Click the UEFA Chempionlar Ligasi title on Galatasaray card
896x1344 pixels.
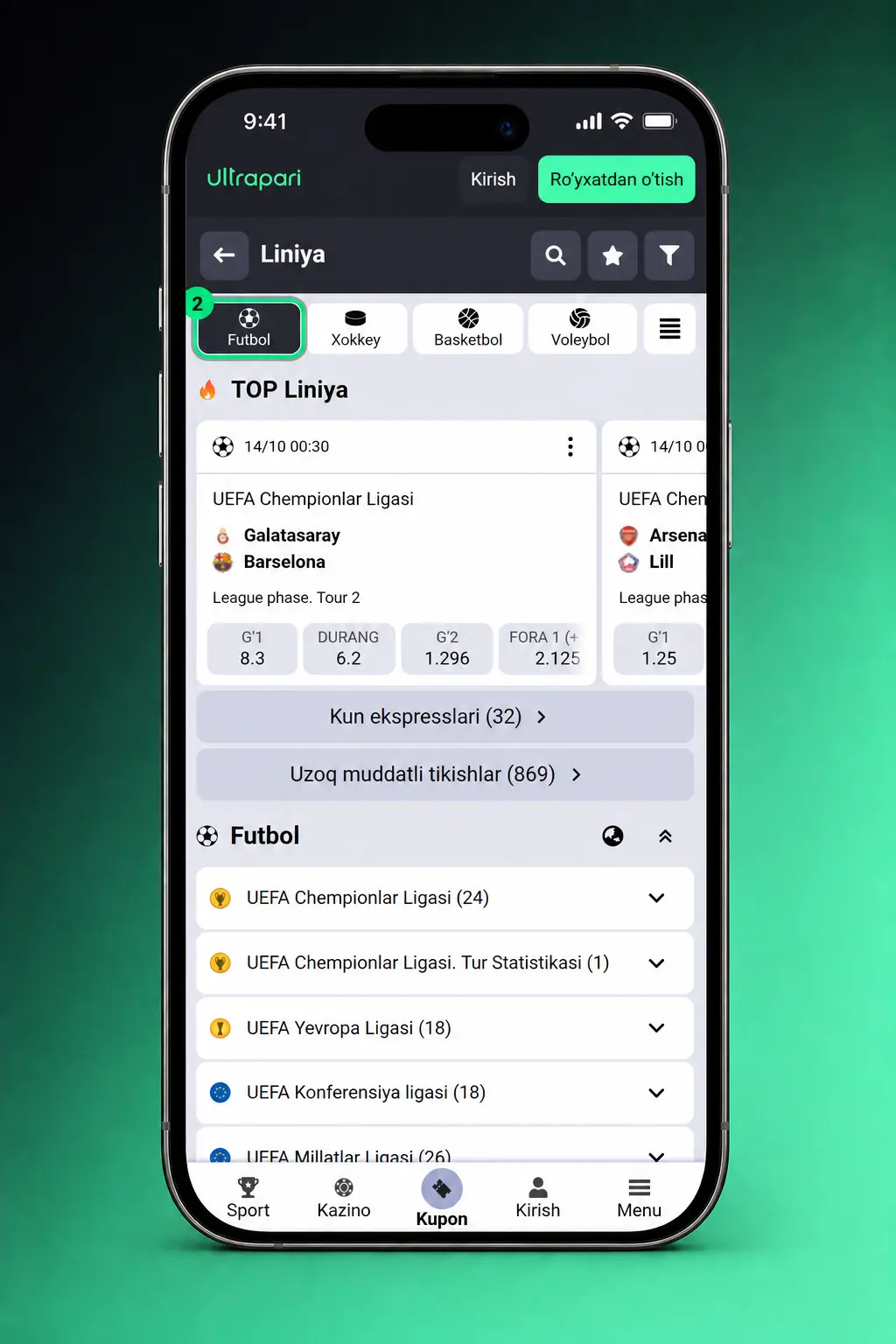pos(313,499)
